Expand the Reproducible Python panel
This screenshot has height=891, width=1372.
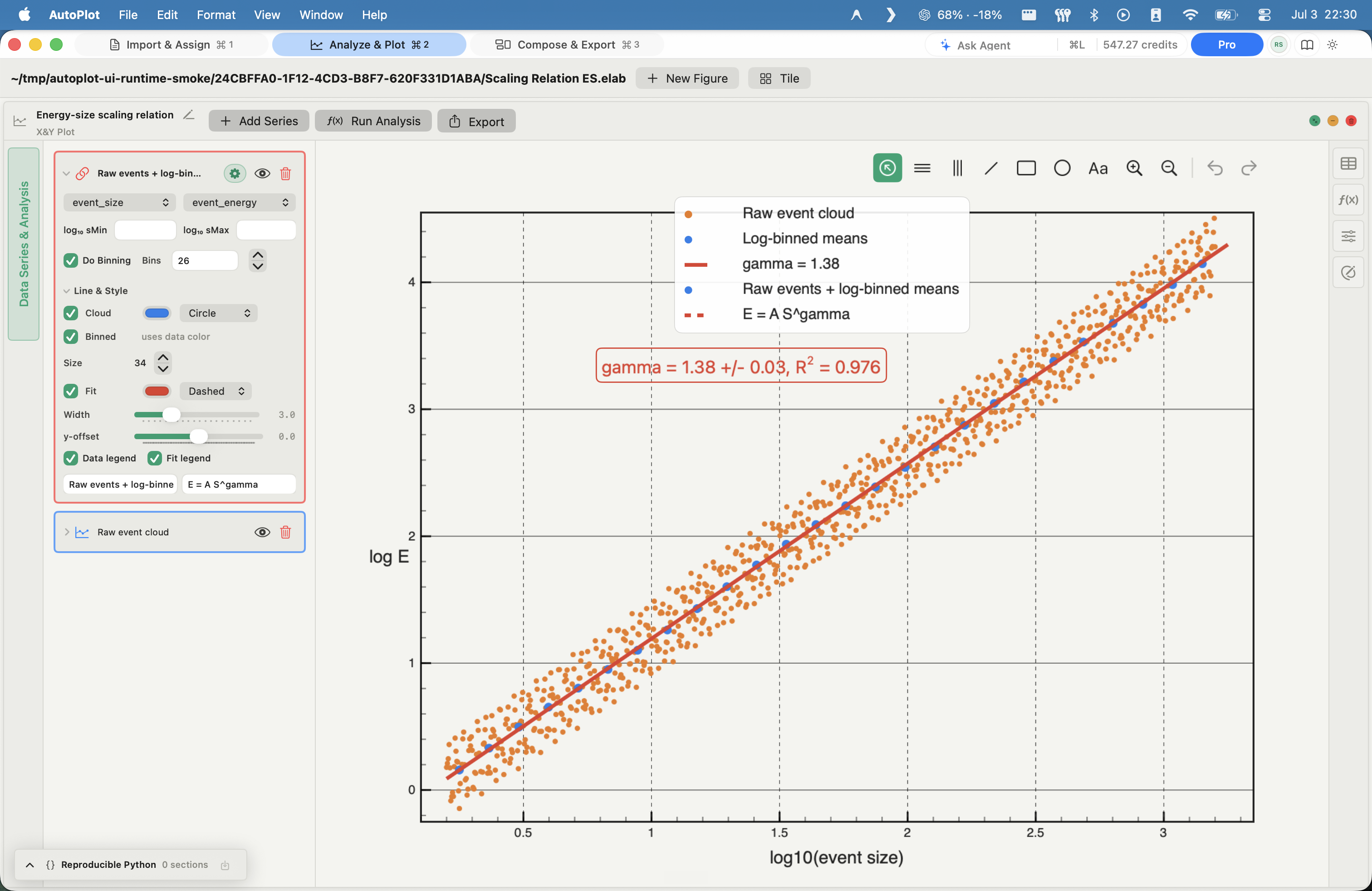[30, 865]
